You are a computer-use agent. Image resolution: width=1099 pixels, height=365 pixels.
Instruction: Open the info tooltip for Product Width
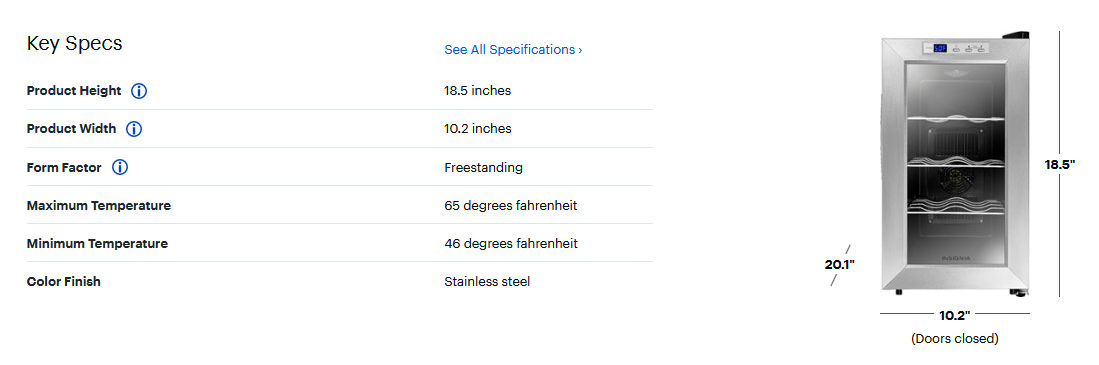pyautogui.click(x=134, y=129)
